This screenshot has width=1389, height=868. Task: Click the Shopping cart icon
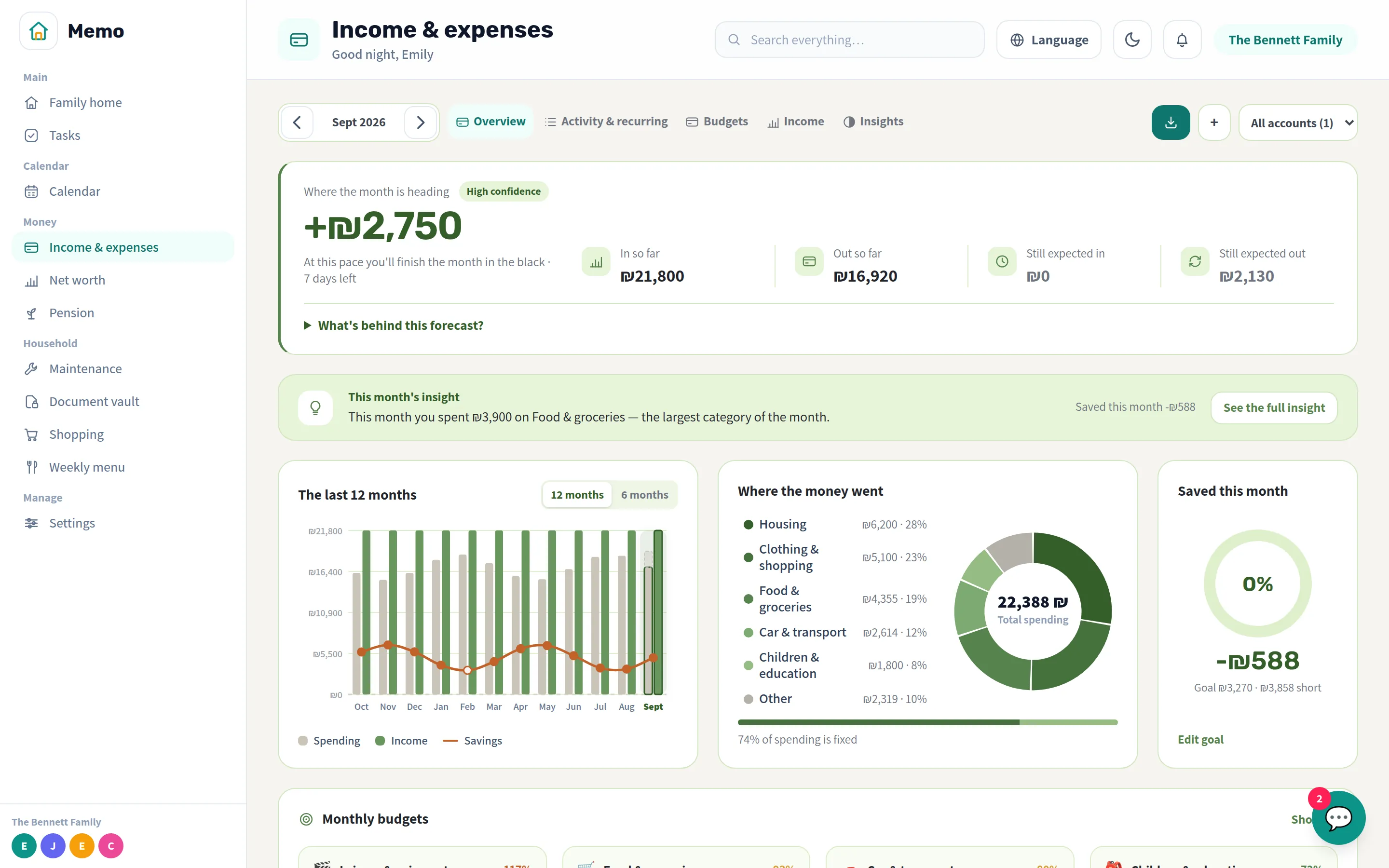pos(31,434)
